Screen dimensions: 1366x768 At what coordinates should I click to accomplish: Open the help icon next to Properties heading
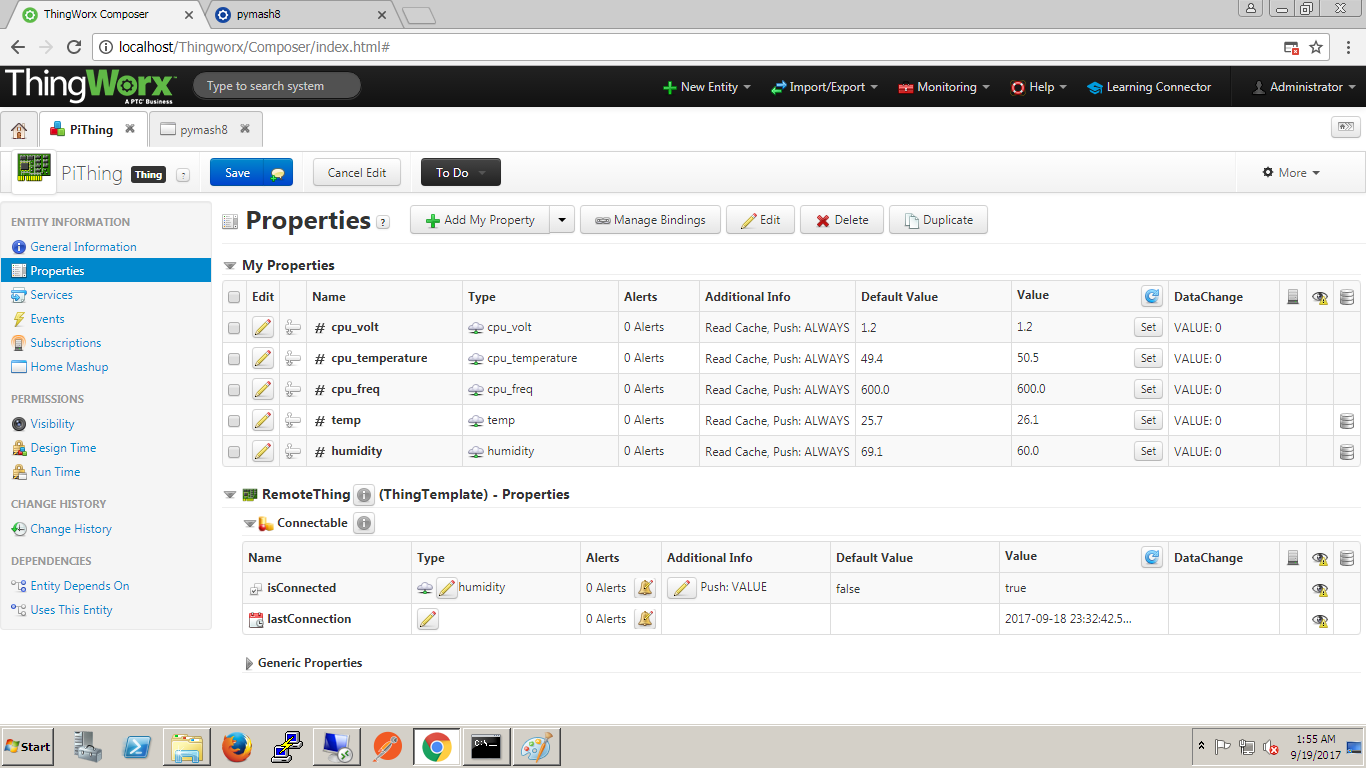click(383, 223)
